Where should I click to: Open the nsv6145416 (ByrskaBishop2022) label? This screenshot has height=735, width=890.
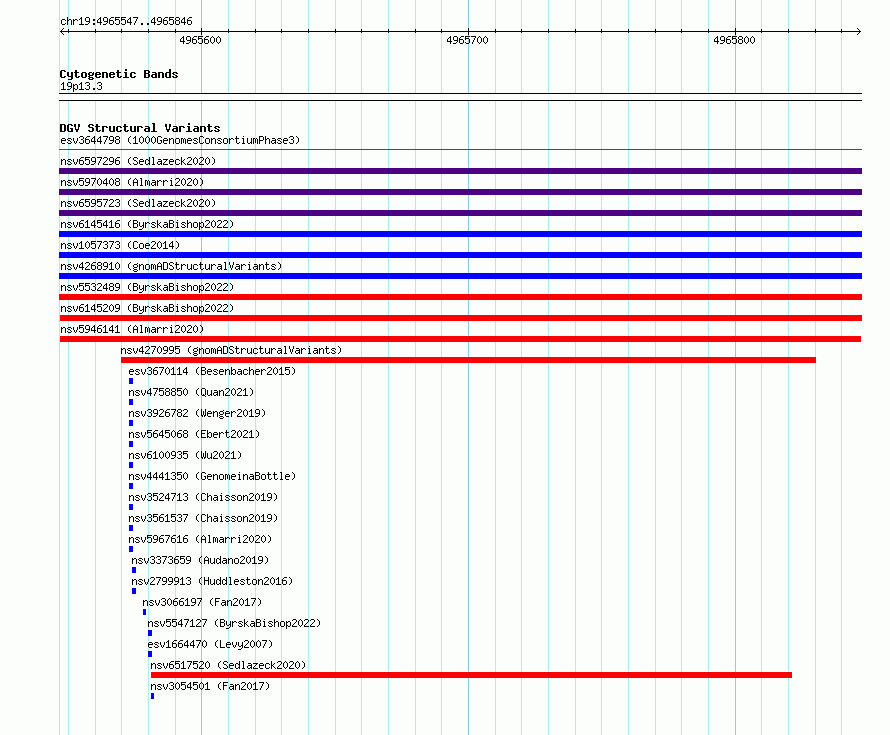coord(147,224)
